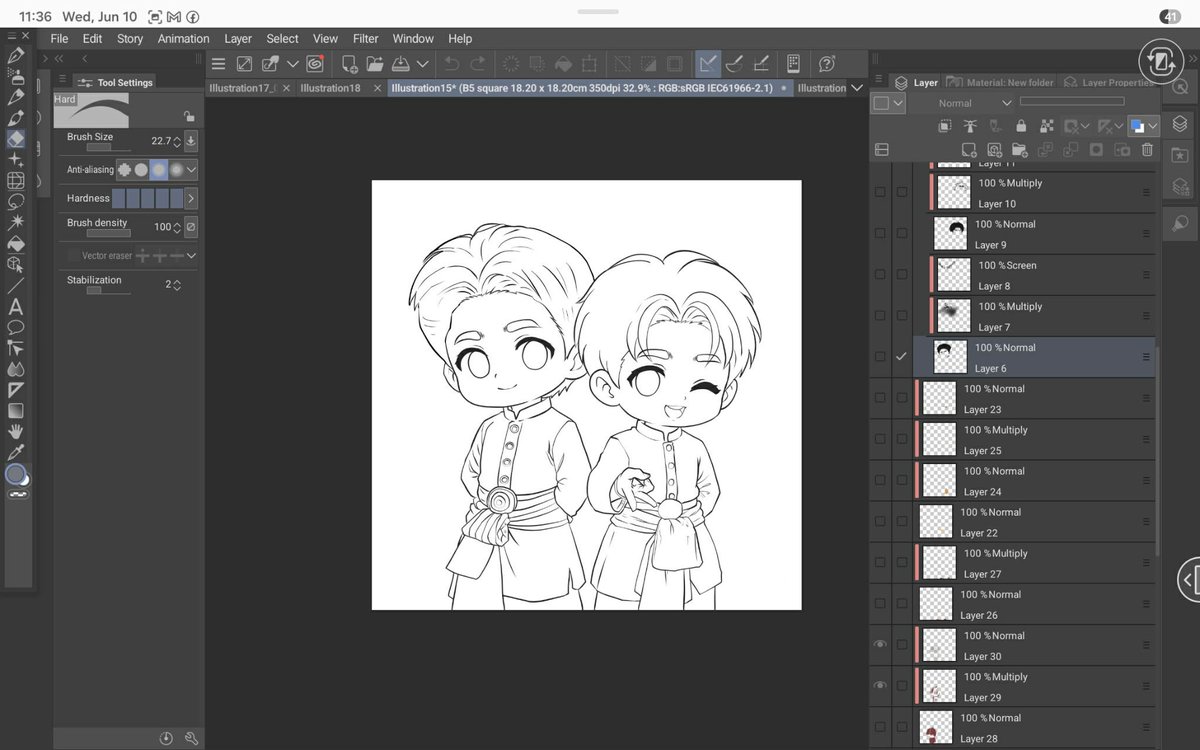Open the Animation menu
1200x750 pixels.
[184, 39]
